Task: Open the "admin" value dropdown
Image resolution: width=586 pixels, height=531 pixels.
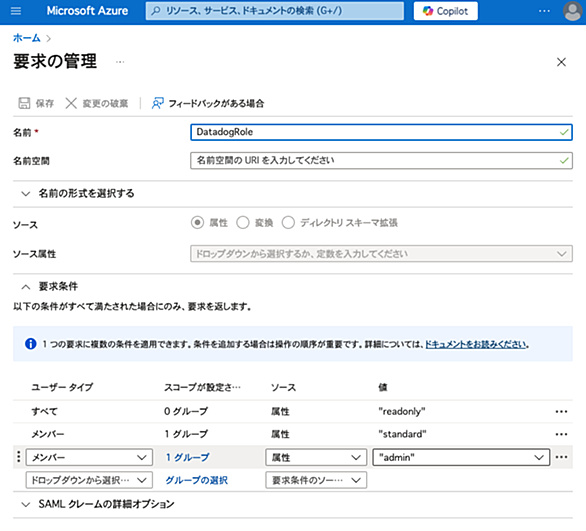Action: tap(461, 457)
